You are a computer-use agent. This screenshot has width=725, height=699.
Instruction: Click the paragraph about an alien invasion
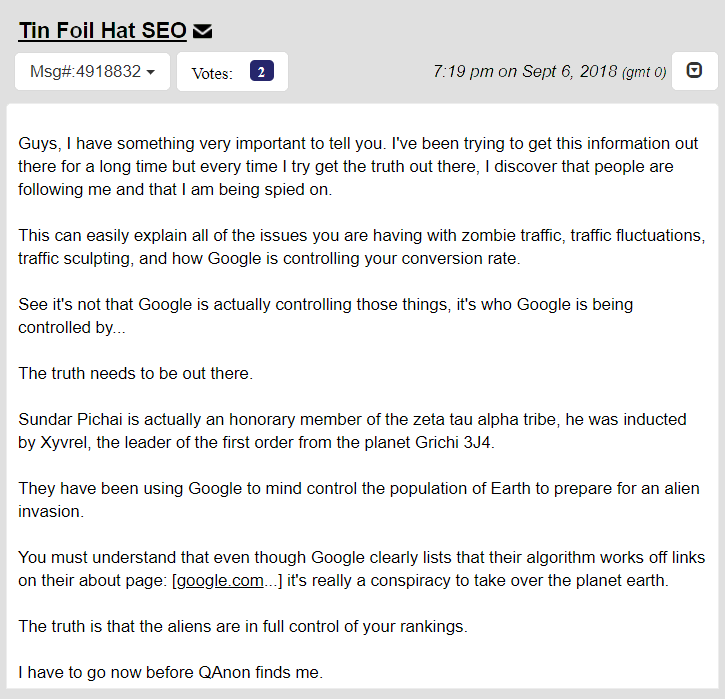pos(359,500)
